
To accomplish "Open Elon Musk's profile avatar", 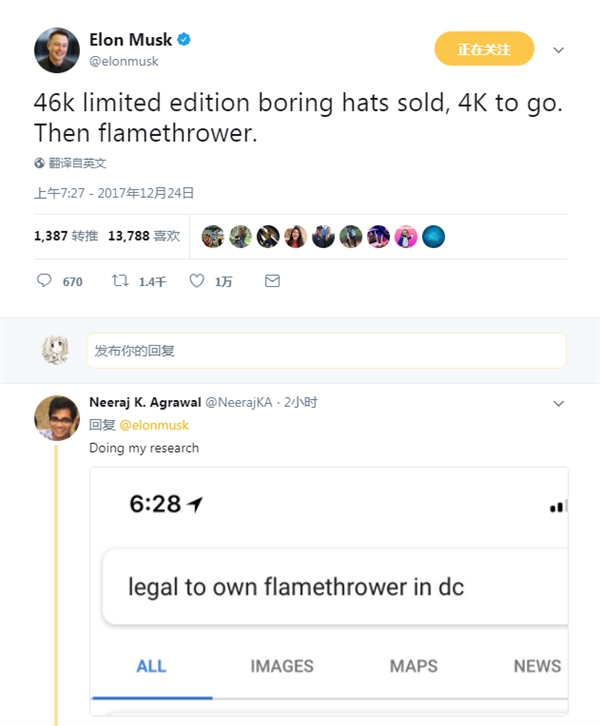I will (57, 49).
